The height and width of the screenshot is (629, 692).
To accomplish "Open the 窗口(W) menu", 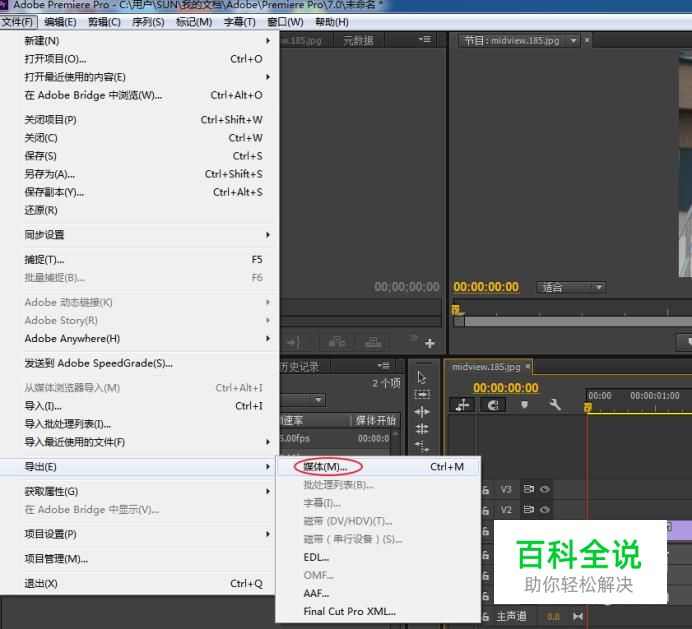I will [x=285, y=22].
